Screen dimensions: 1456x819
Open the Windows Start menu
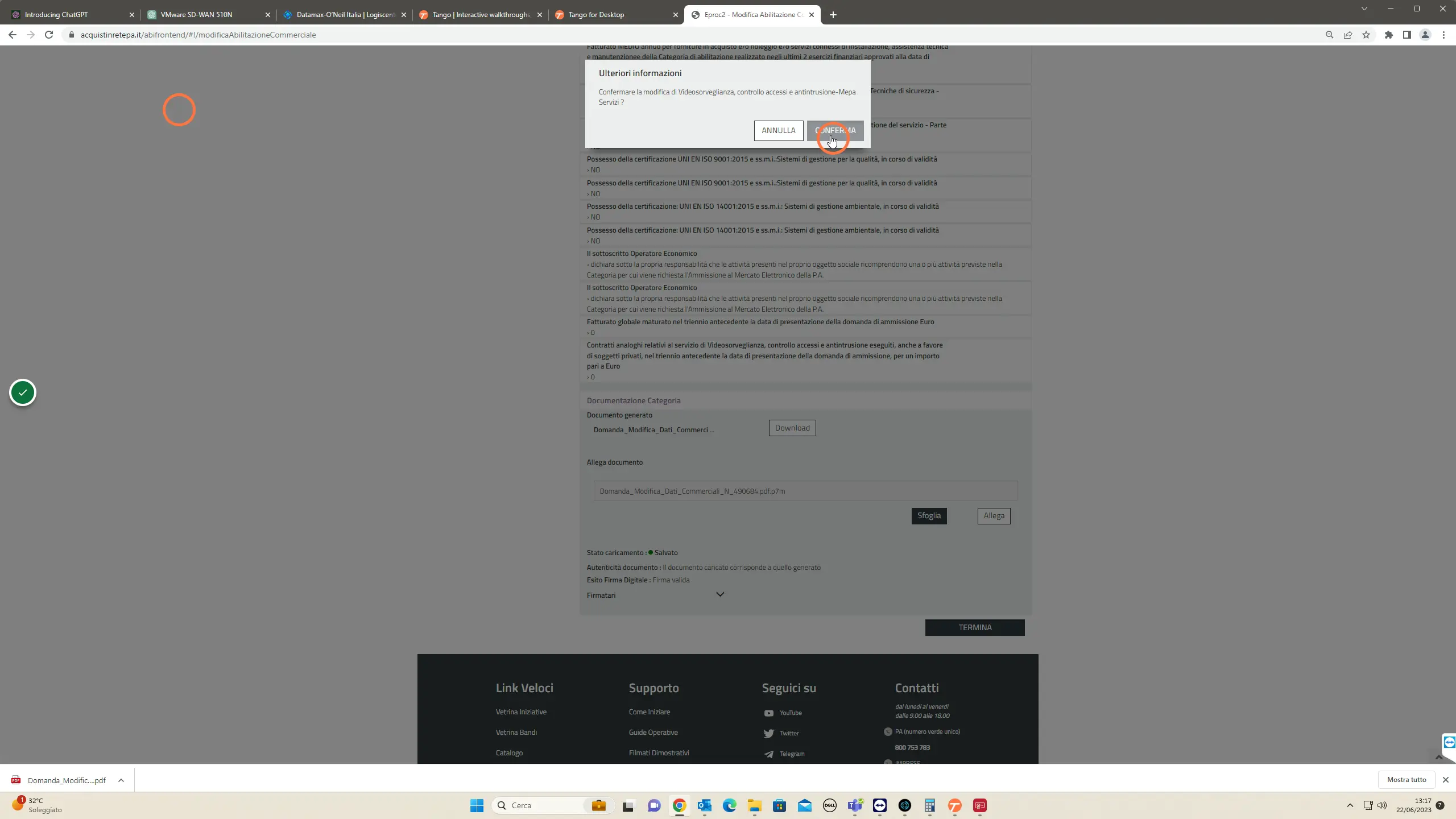[x=477, y=805]
